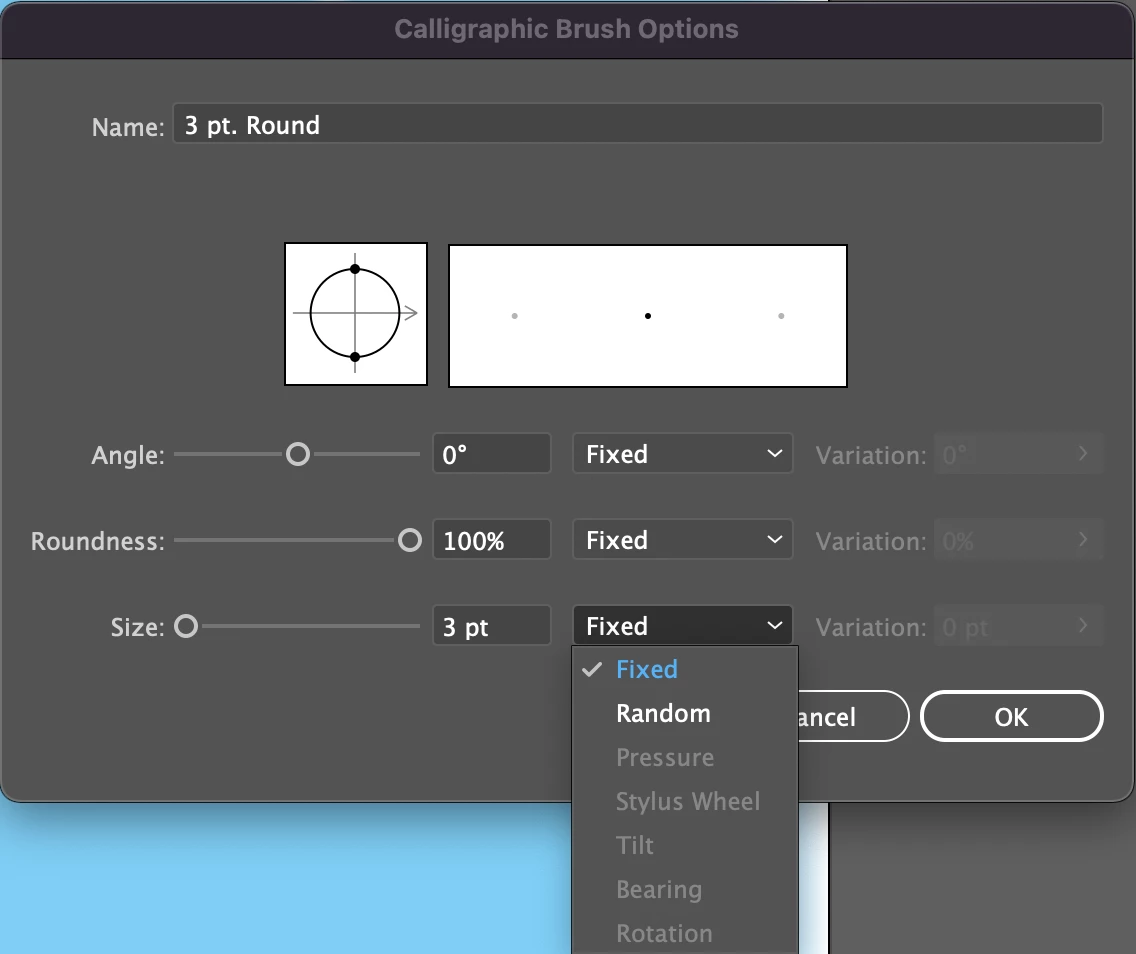Click the Size value field

point(491,627)
